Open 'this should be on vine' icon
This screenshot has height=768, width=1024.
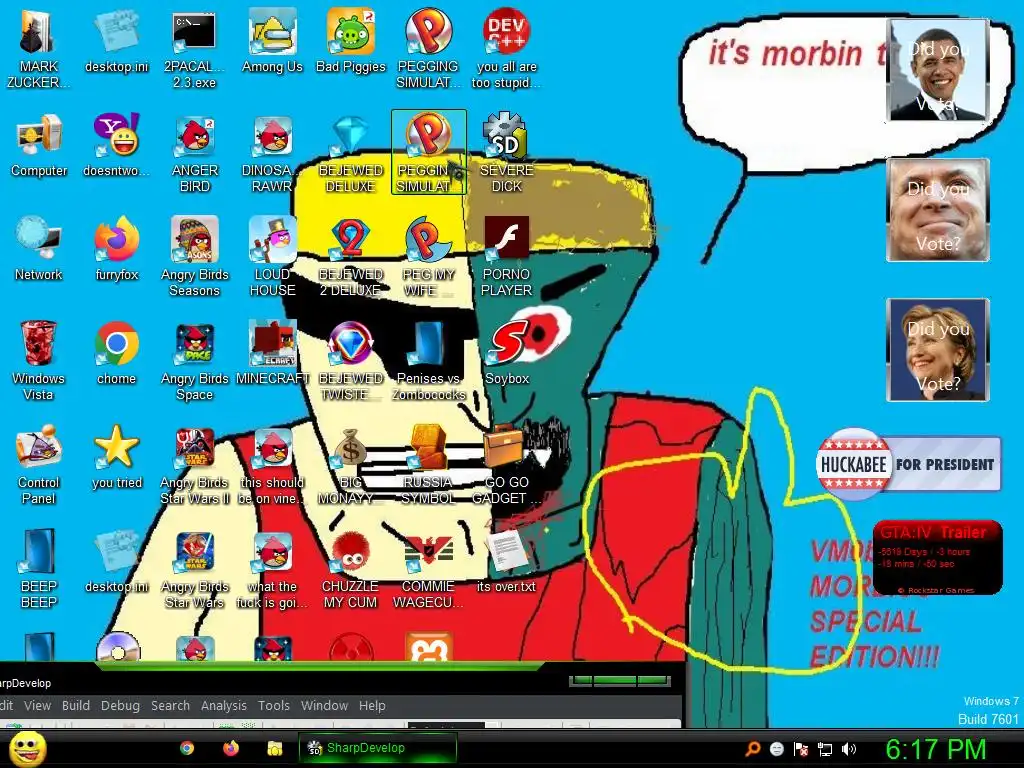click(x=272, y=465)
